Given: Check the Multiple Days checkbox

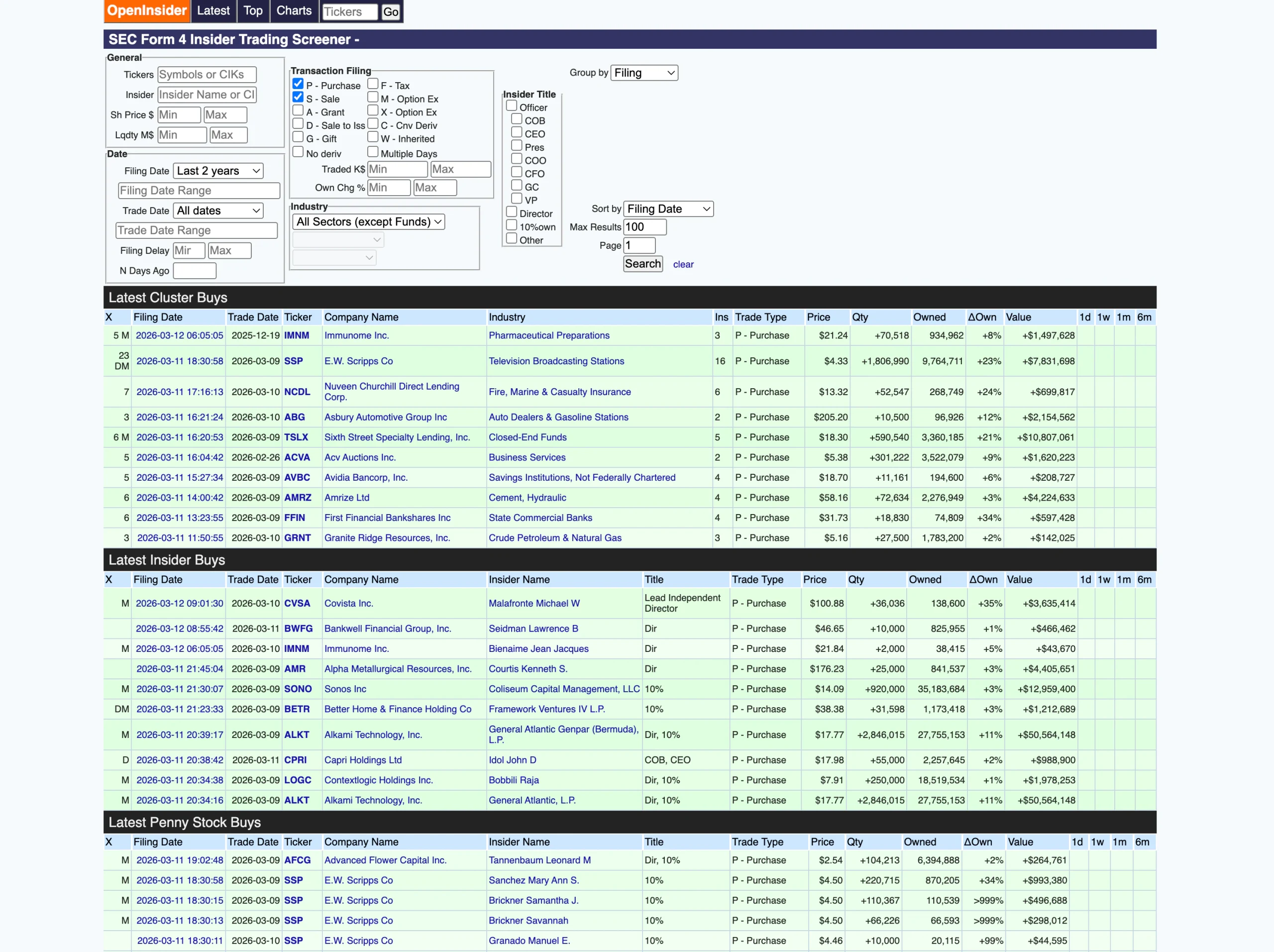Looking at the screenshot, I should [373, 152].
